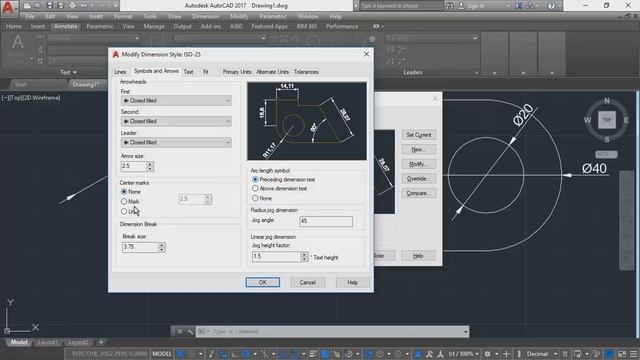Click Help button in Modify Dimension Style dialog
This screenshot has width=640, height=360.
(x=353, y=282)
